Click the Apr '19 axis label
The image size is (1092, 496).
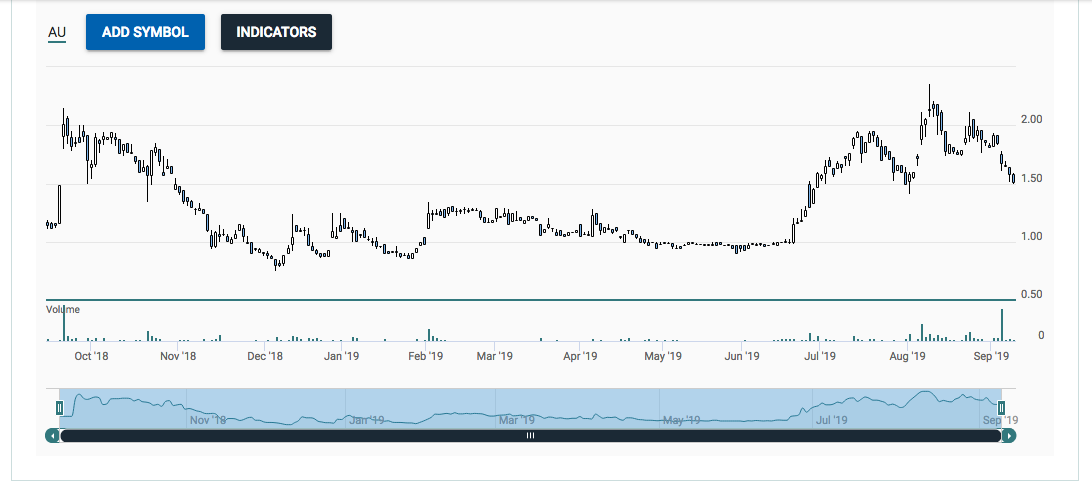coord(580,357)
